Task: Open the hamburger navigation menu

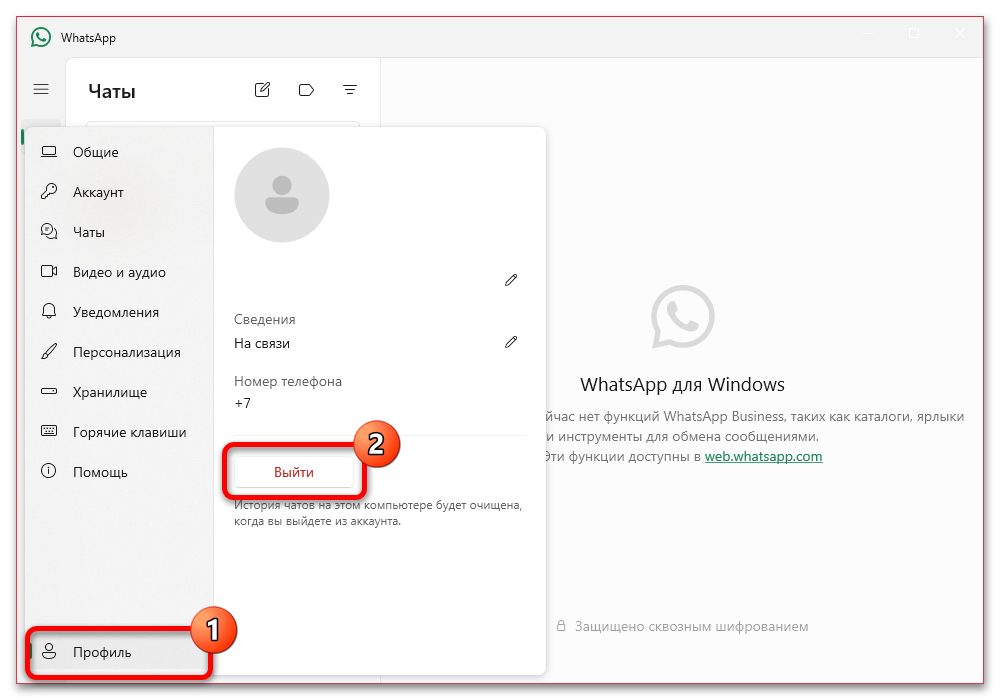Action: click(x=41, y=89)
